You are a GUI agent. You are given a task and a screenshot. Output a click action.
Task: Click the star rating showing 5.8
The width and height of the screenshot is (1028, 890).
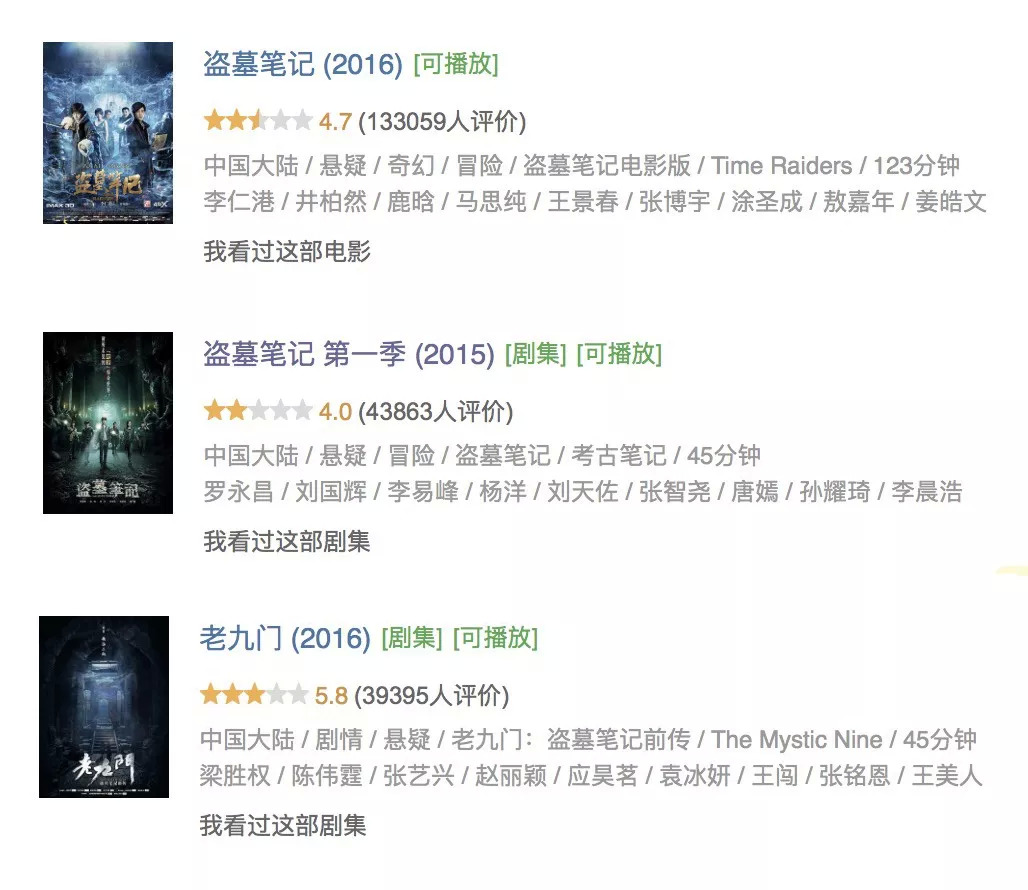pos(254,695)
